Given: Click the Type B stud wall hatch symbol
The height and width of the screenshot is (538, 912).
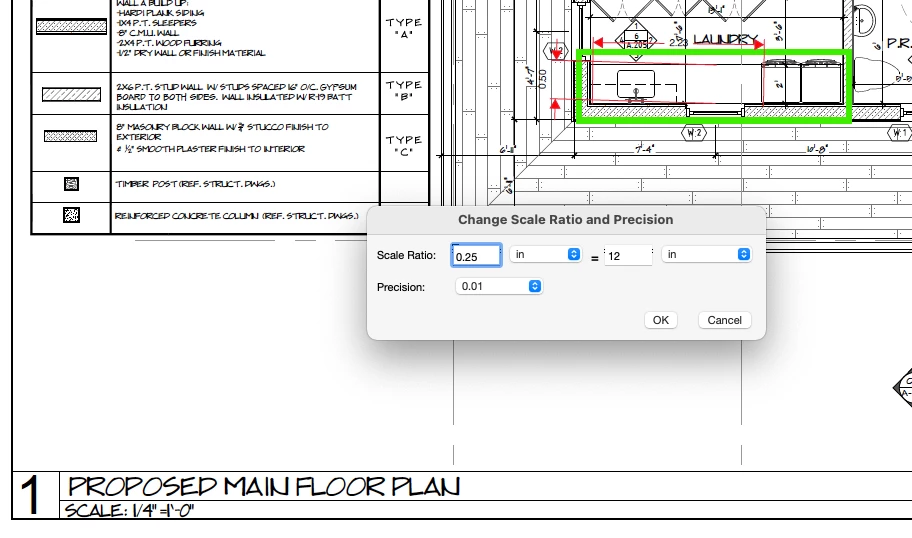Looking at the screenshot, I should coord(71,94).
